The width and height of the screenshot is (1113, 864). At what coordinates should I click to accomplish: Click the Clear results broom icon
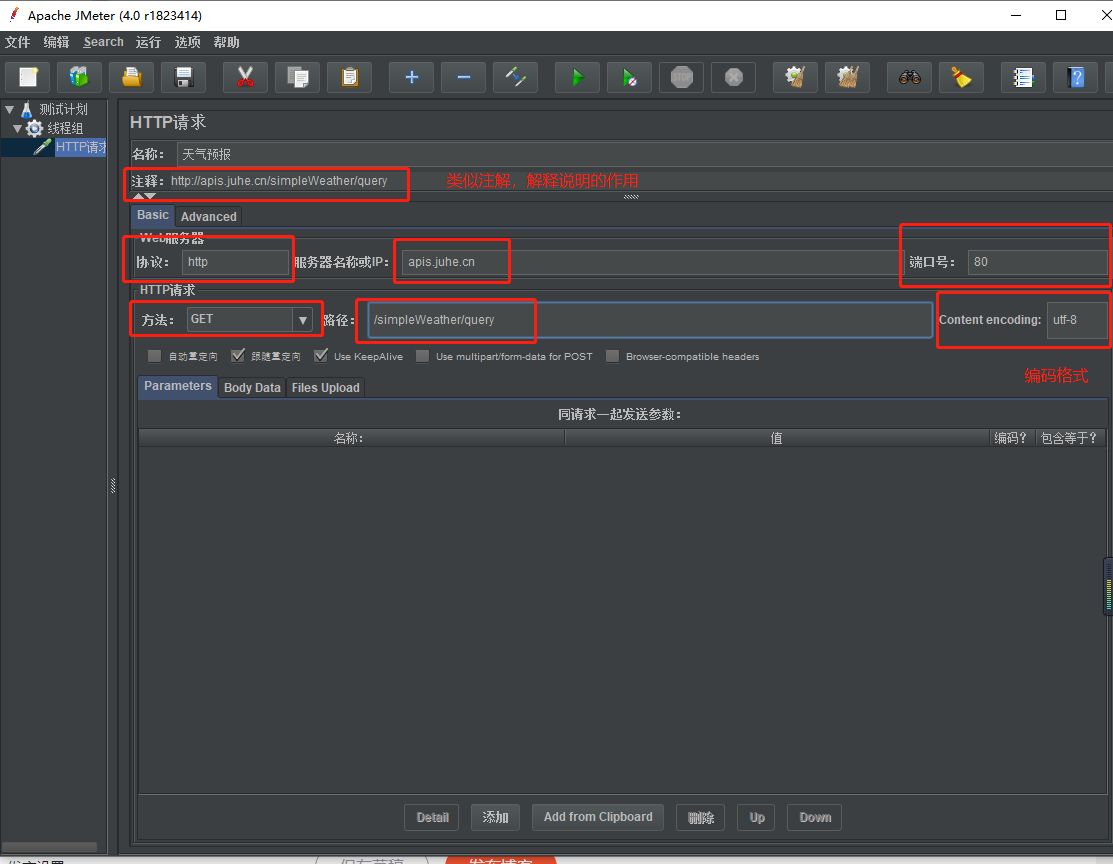click(x=795, y=77)
